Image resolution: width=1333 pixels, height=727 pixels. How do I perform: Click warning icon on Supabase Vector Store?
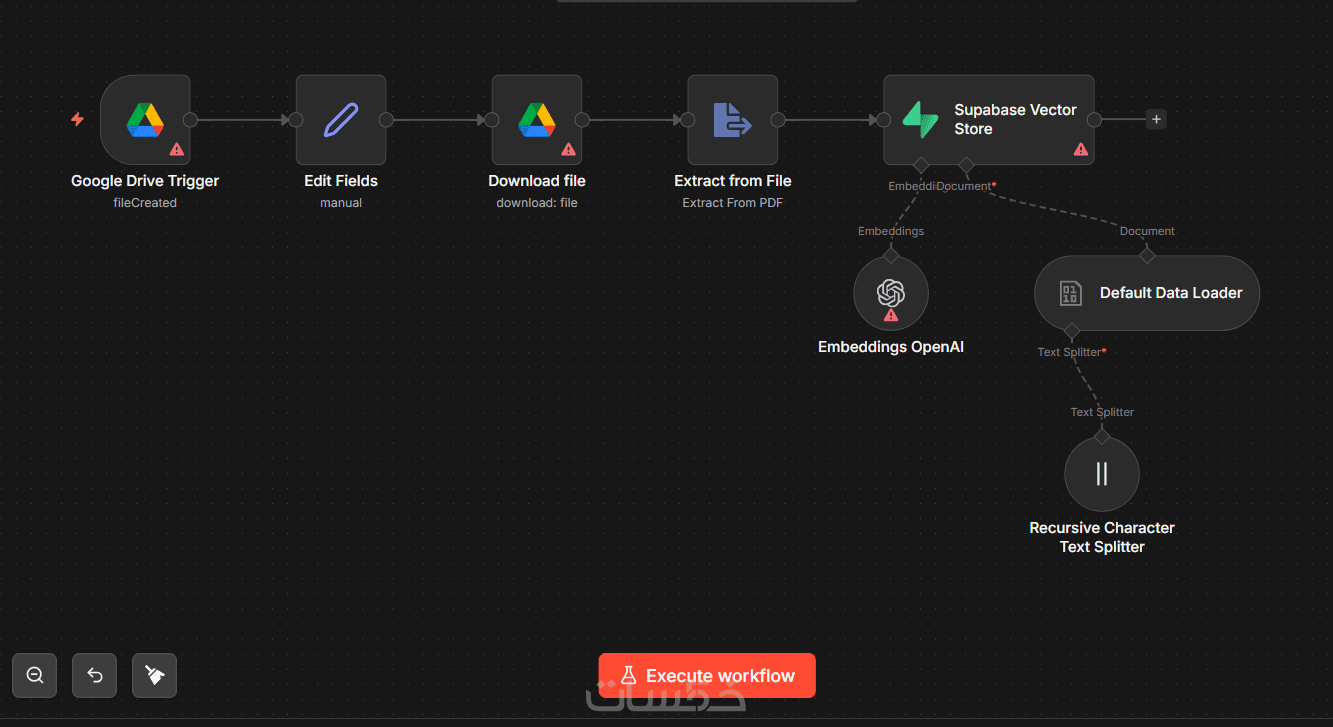pos(1081,149)
